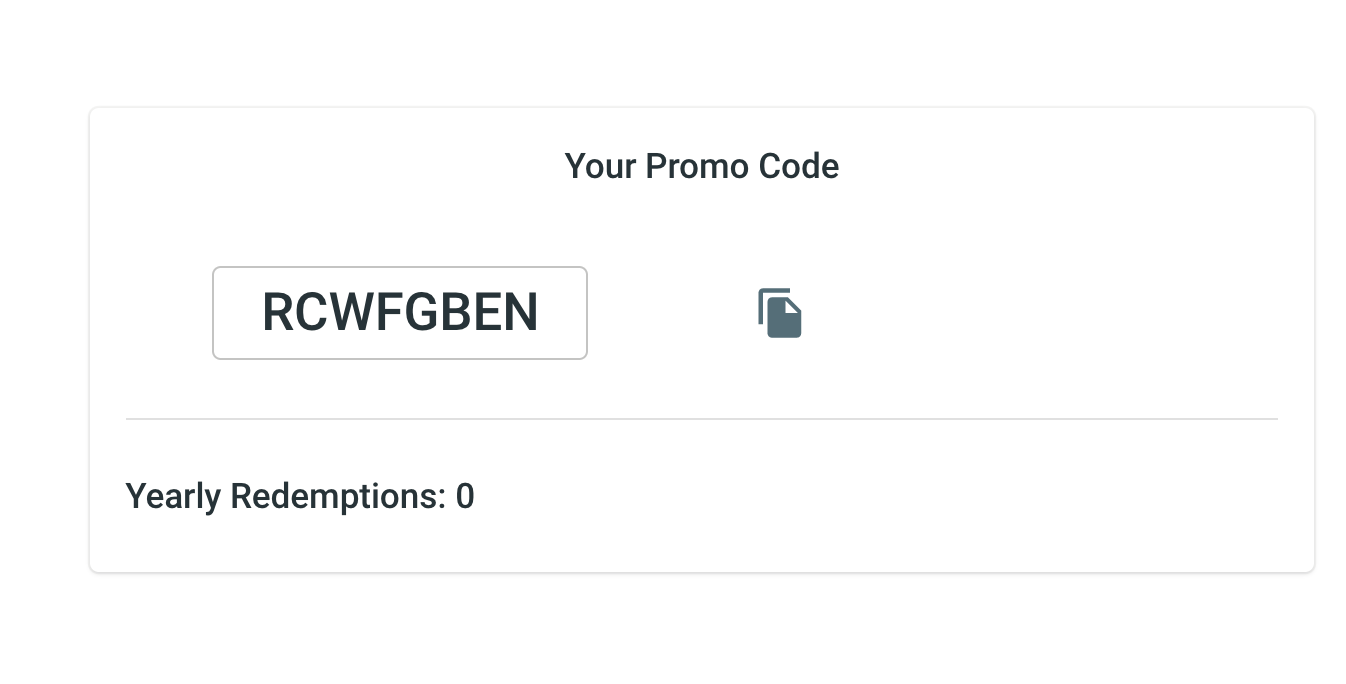1346x684 pixels.
Task: Click the bordered box containing the code
Action: click(400, 313)
